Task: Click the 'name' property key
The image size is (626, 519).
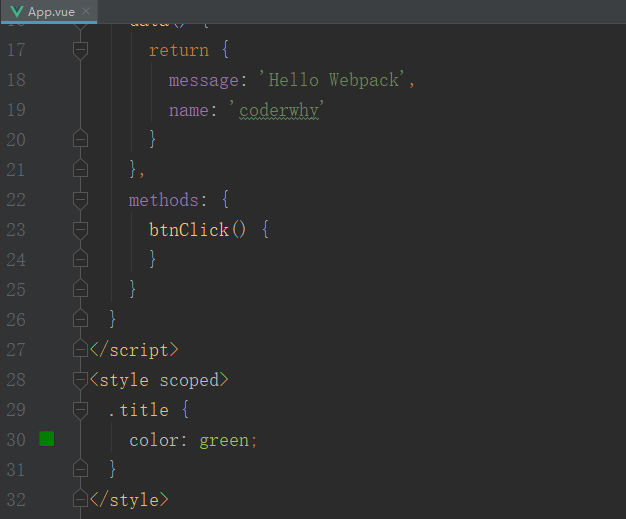Action: pos(188,111)
